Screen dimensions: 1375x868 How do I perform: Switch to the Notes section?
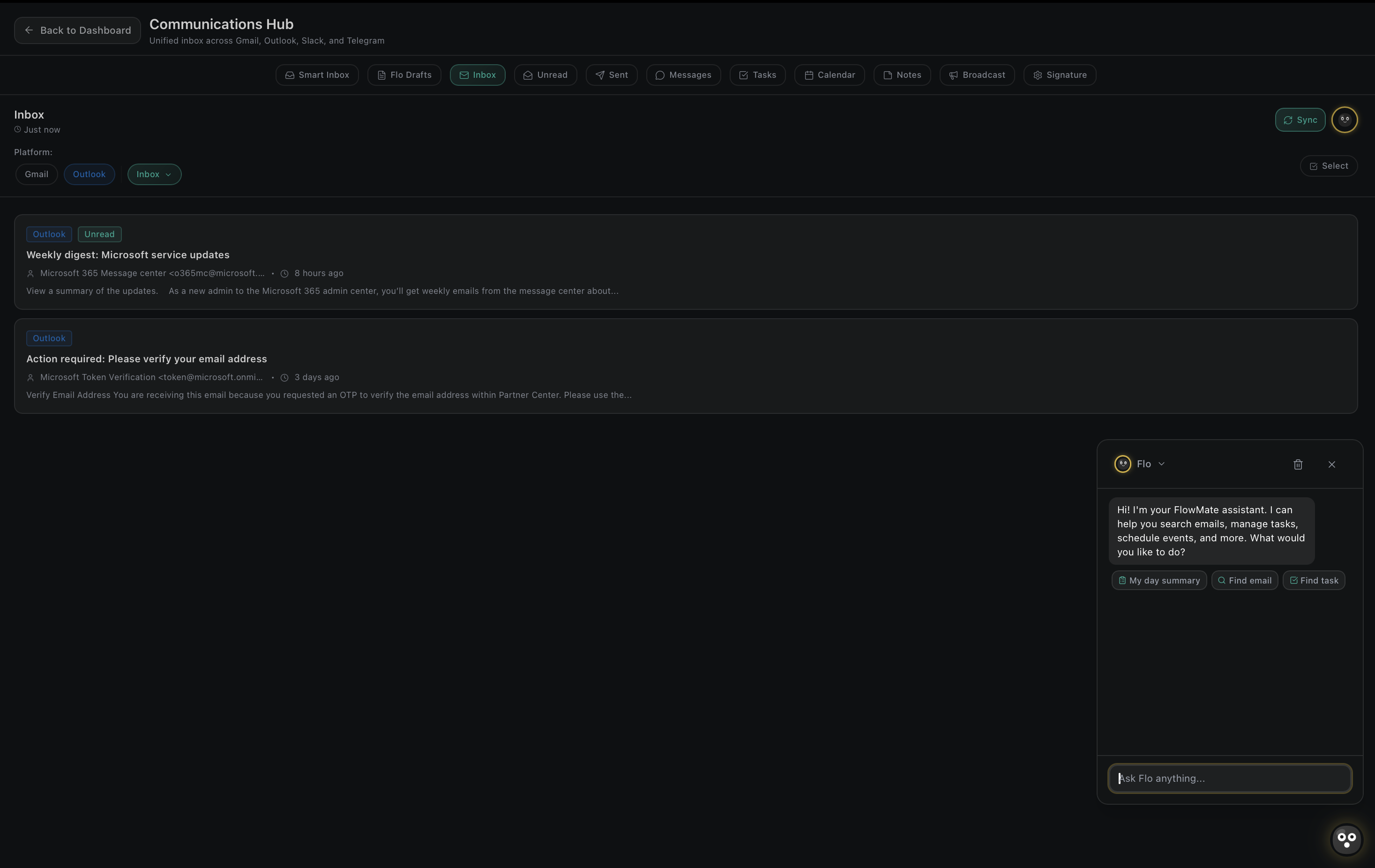pos(901,75)
